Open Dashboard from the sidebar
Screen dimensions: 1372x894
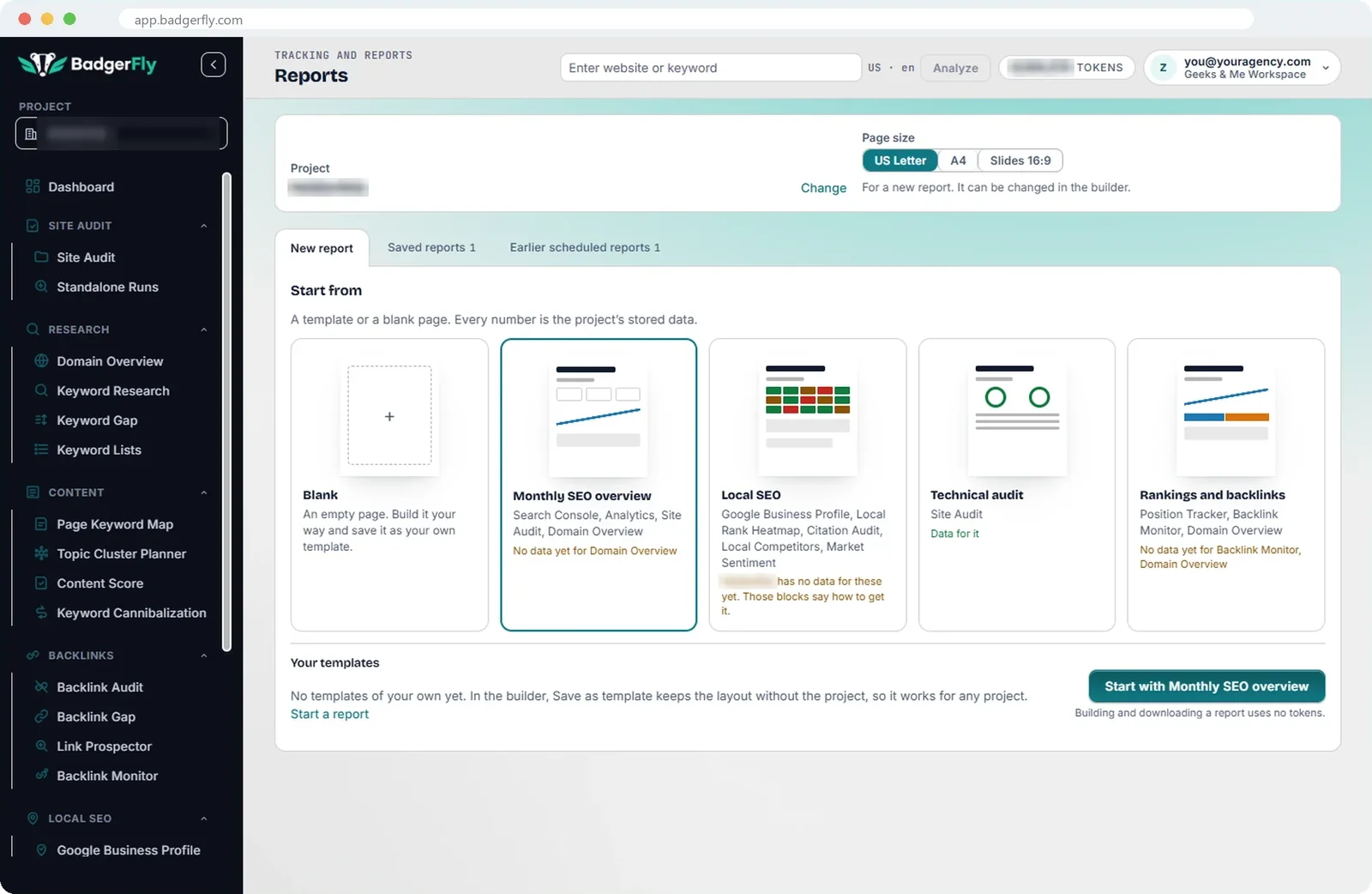pos(81,187)
